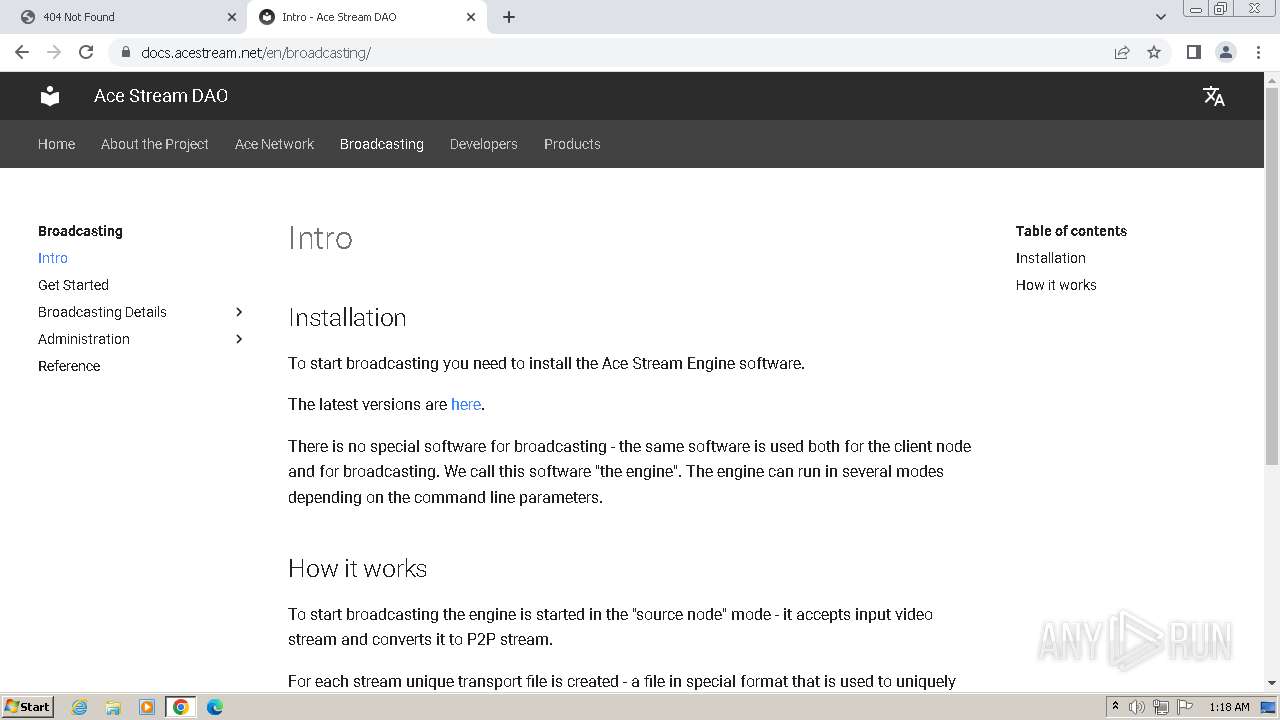
Task: Open File Explorer from the taskbar
Action: (x=113, y=707)
